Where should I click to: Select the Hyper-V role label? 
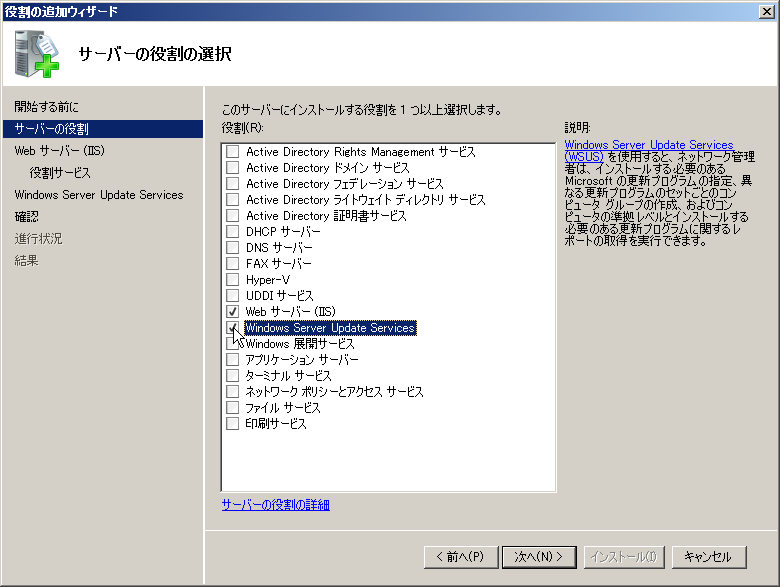point(268,280)
